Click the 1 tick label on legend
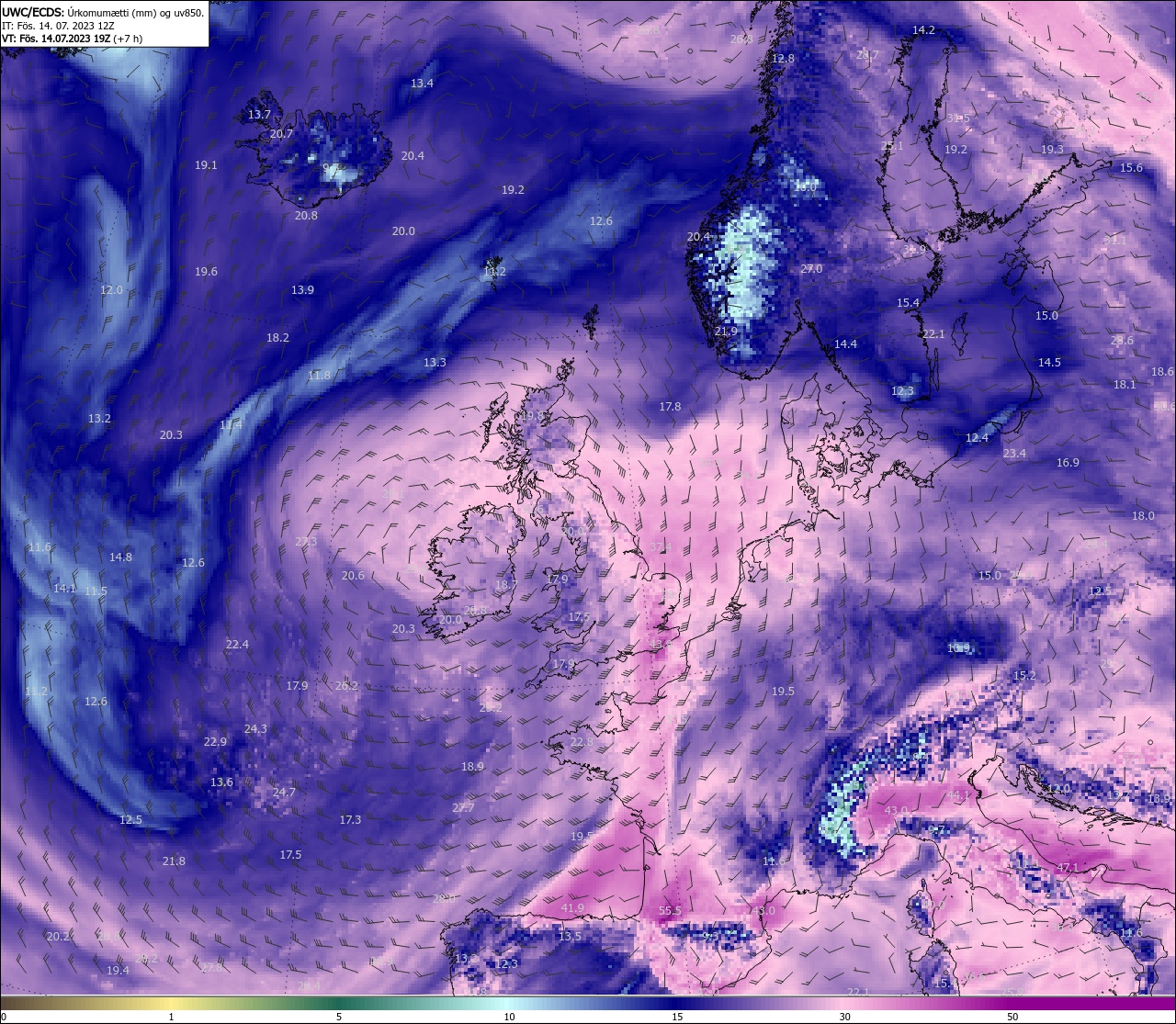The width and height of the screenshot is (1176, 1024). click(x=171, y=1017)
